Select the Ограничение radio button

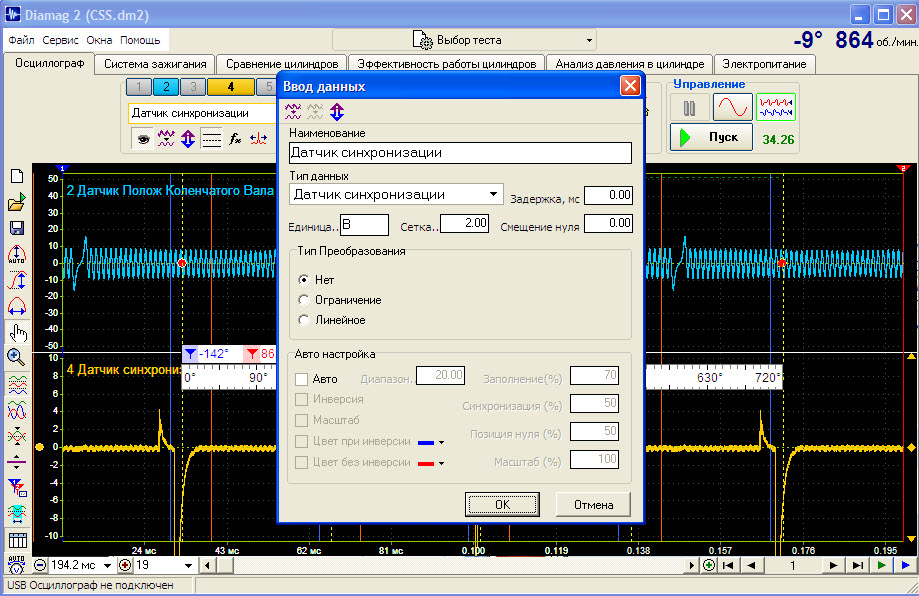point(304,300)
